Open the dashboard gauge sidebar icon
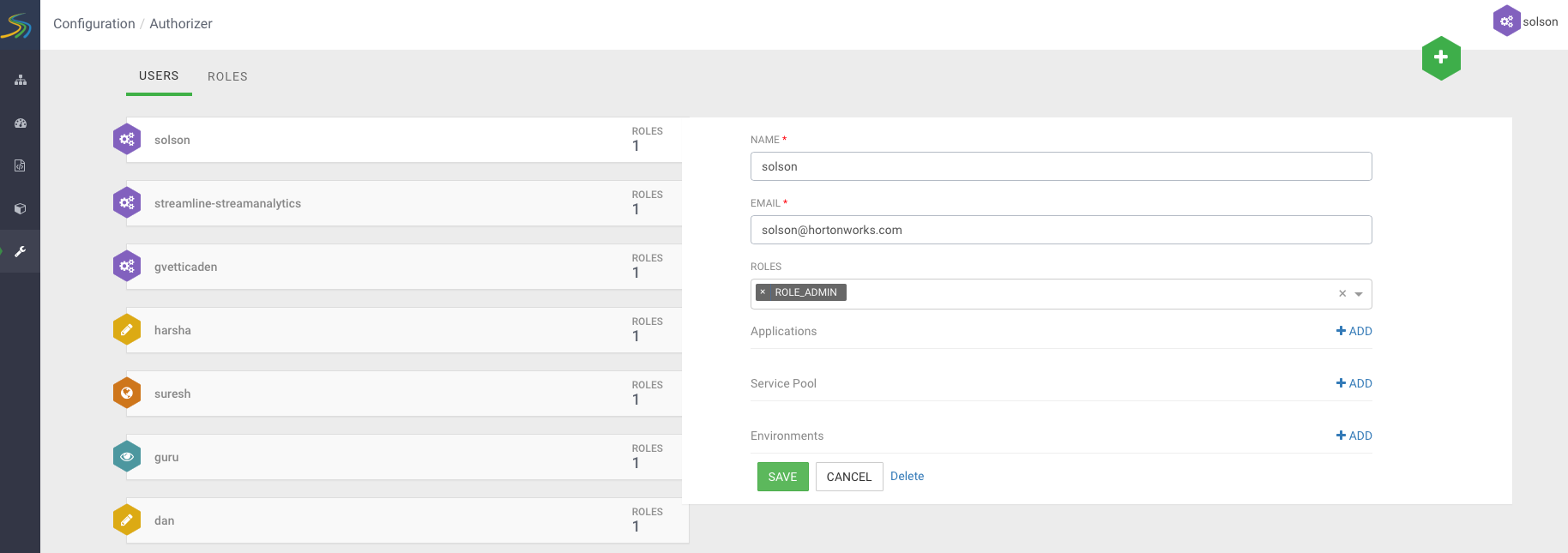 pyautogui.click(x=21, y=123)
